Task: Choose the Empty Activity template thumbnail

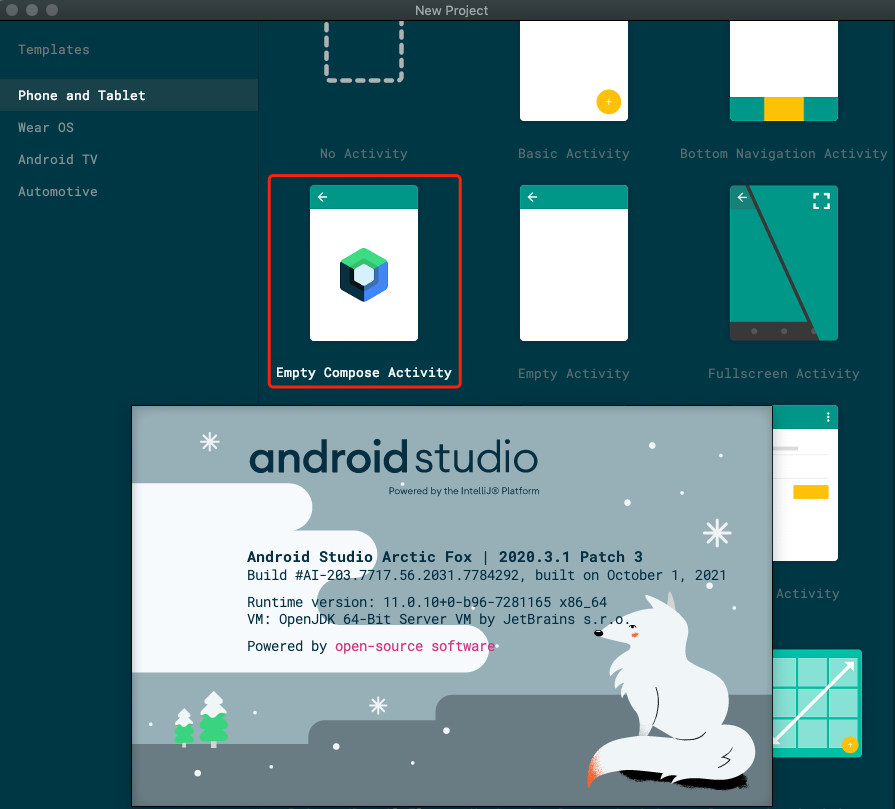Action: [574, 263]
